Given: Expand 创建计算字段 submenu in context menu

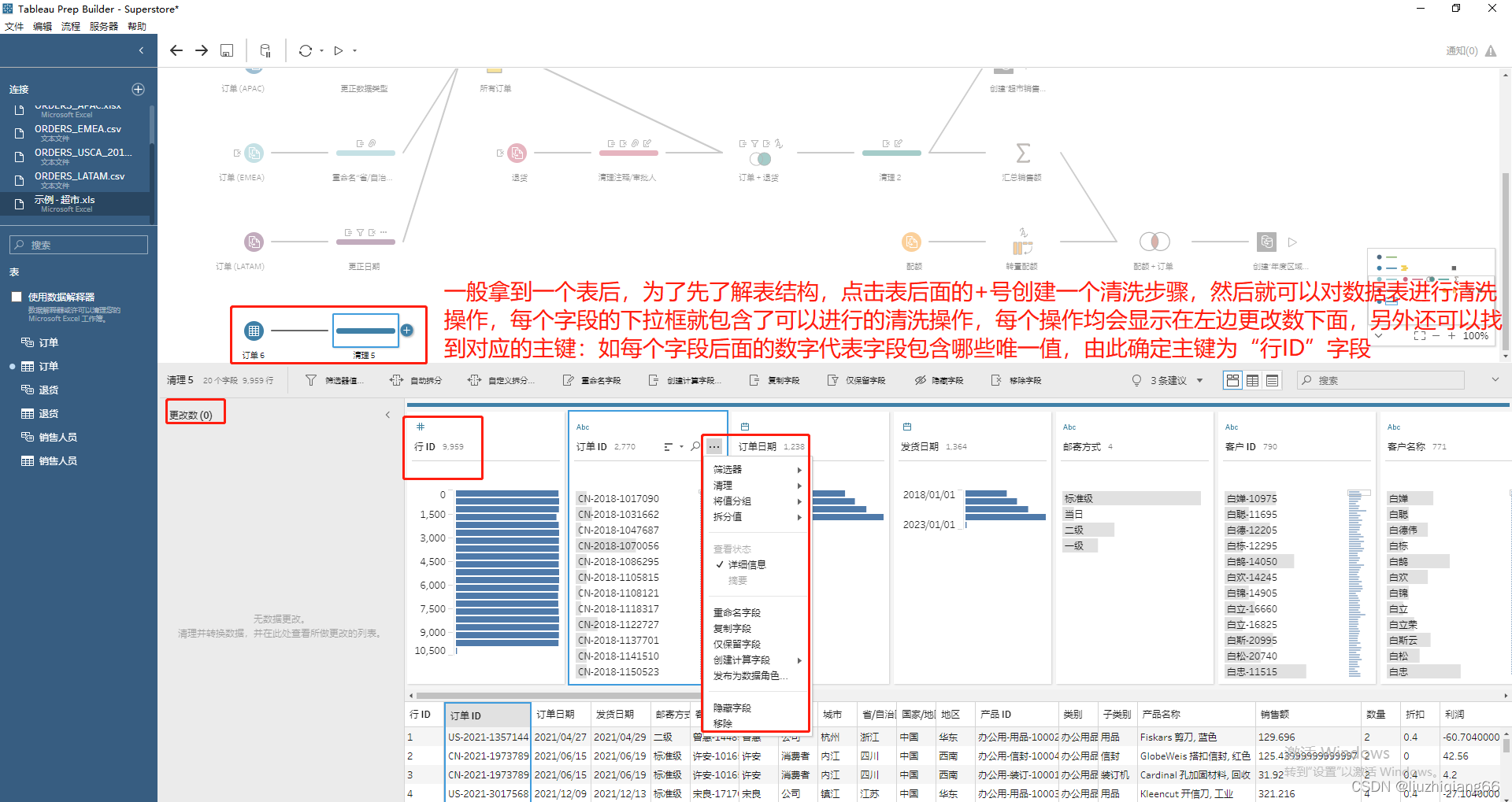Looking at the screenshot, I should 757,660.
